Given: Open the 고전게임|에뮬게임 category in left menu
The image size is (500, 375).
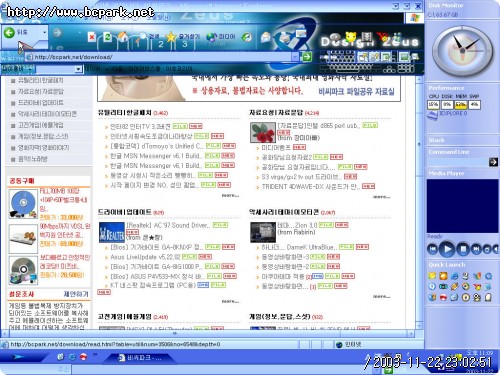Looking at the screenshot, I should pyautogui.click(x=40, y=125).
